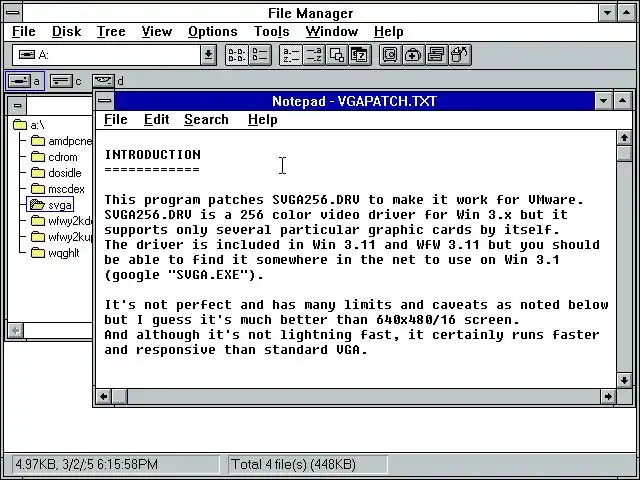The width and height of the screenshot is (640, 480).
Task: Click the sort by date toolbar icon
Action: (x=360, y=55)
